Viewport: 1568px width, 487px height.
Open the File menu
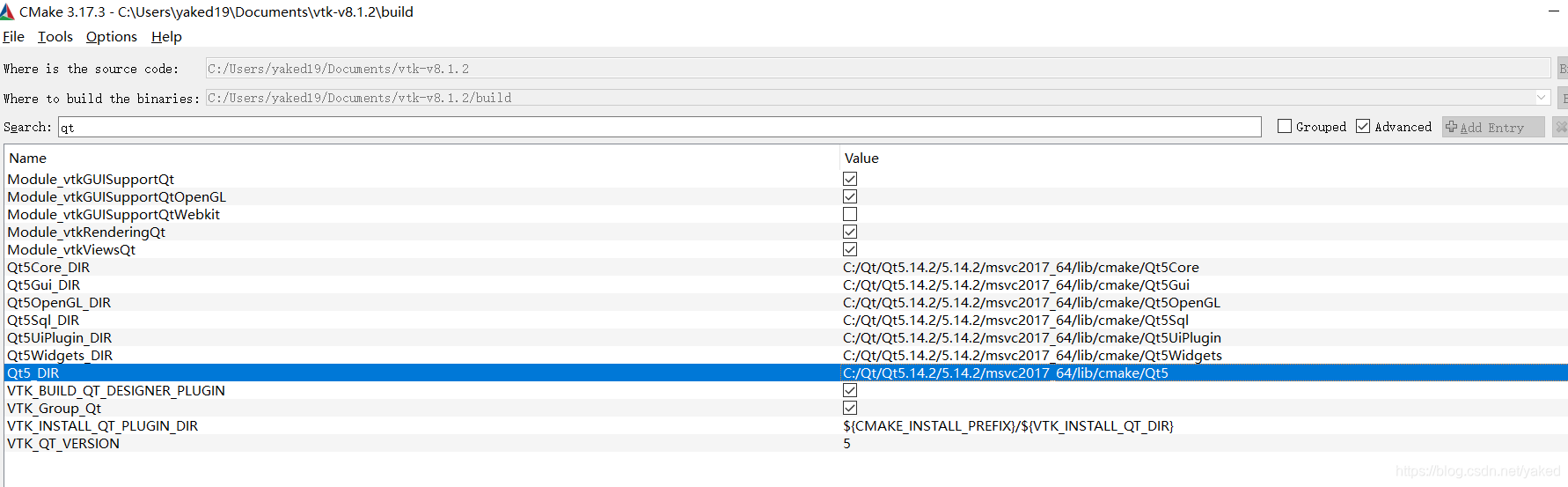click(x=13, y=37)
